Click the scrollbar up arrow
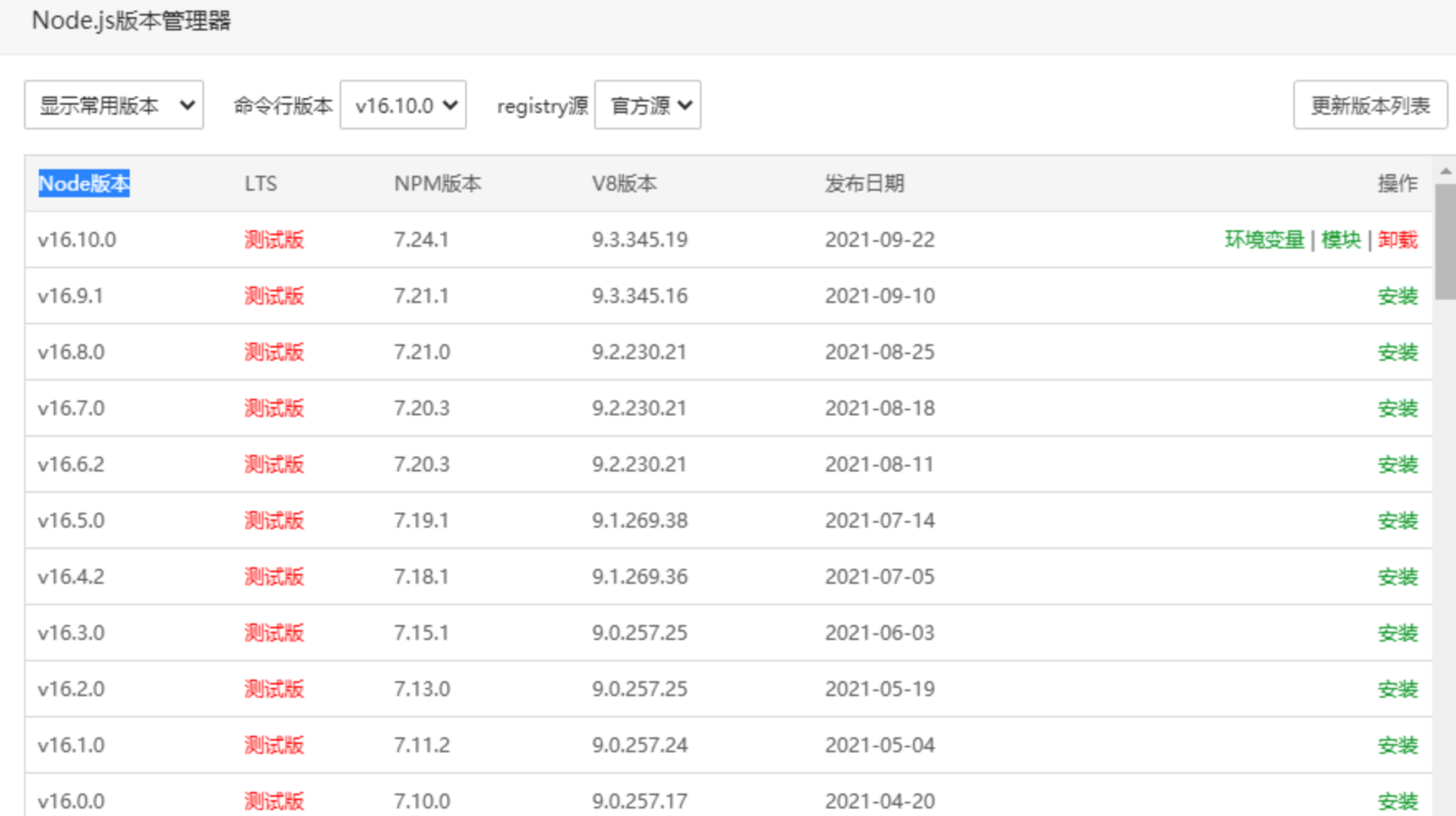Screen dimensions: 1456x816 point(1445,171)
